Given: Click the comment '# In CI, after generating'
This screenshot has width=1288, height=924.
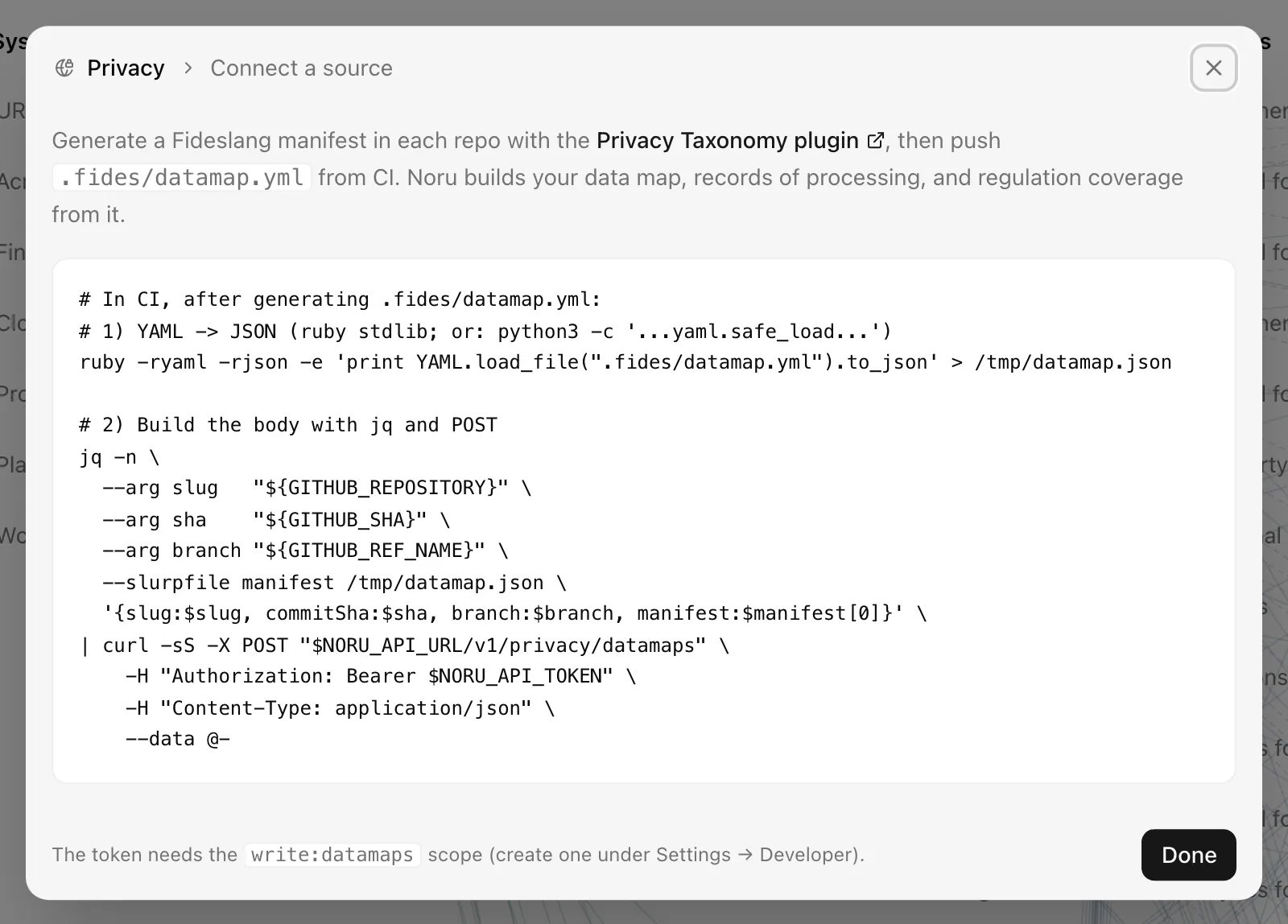Looking at the screenshot, I should point(340,299).
